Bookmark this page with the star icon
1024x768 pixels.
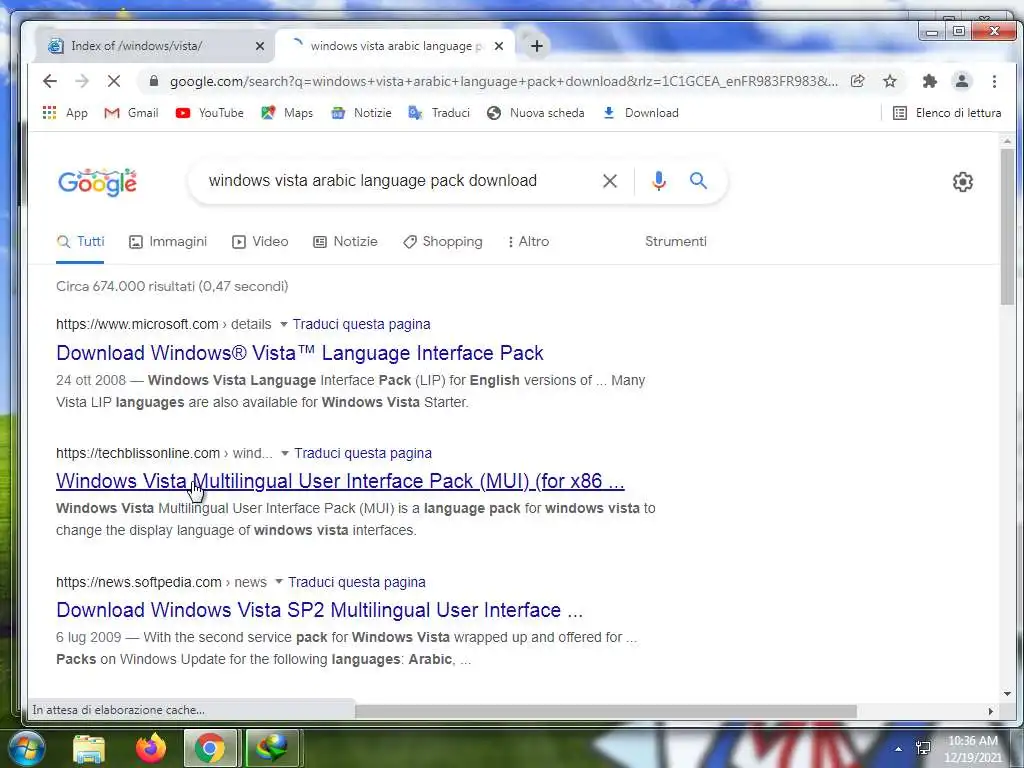[889, 81]
